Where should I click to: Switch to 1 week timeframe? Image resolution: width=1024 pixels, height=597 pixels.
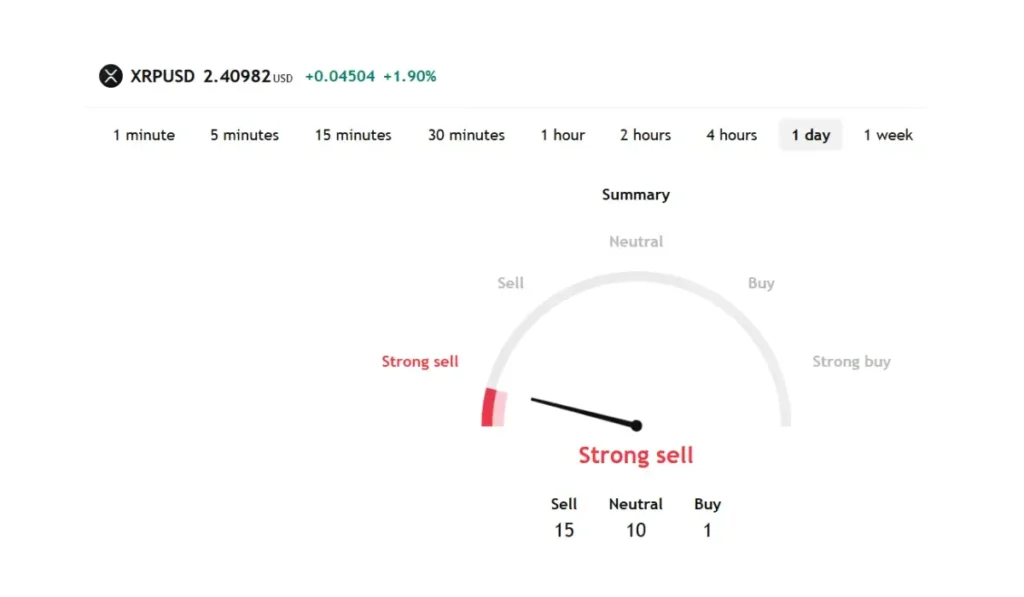[888, 135]
